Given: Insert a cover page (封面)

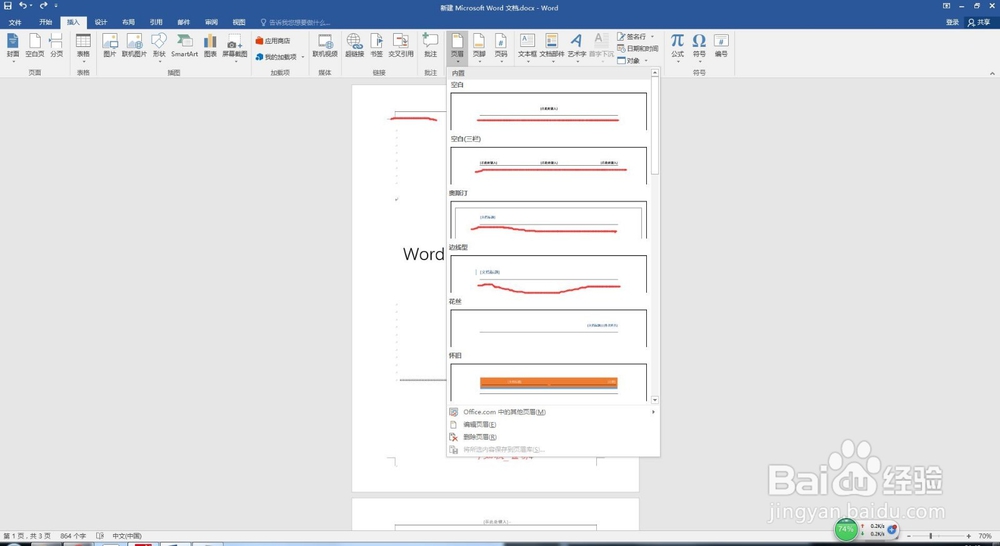Looking at the screenshot, I should 13,46.
